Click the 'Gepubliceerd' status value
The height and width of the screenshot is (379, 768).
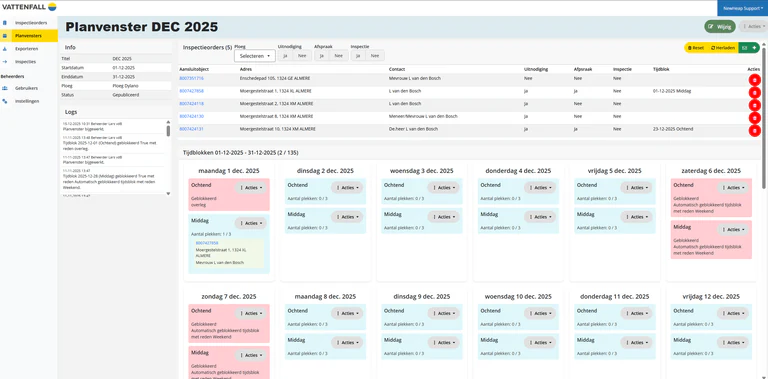coord(126,95)
